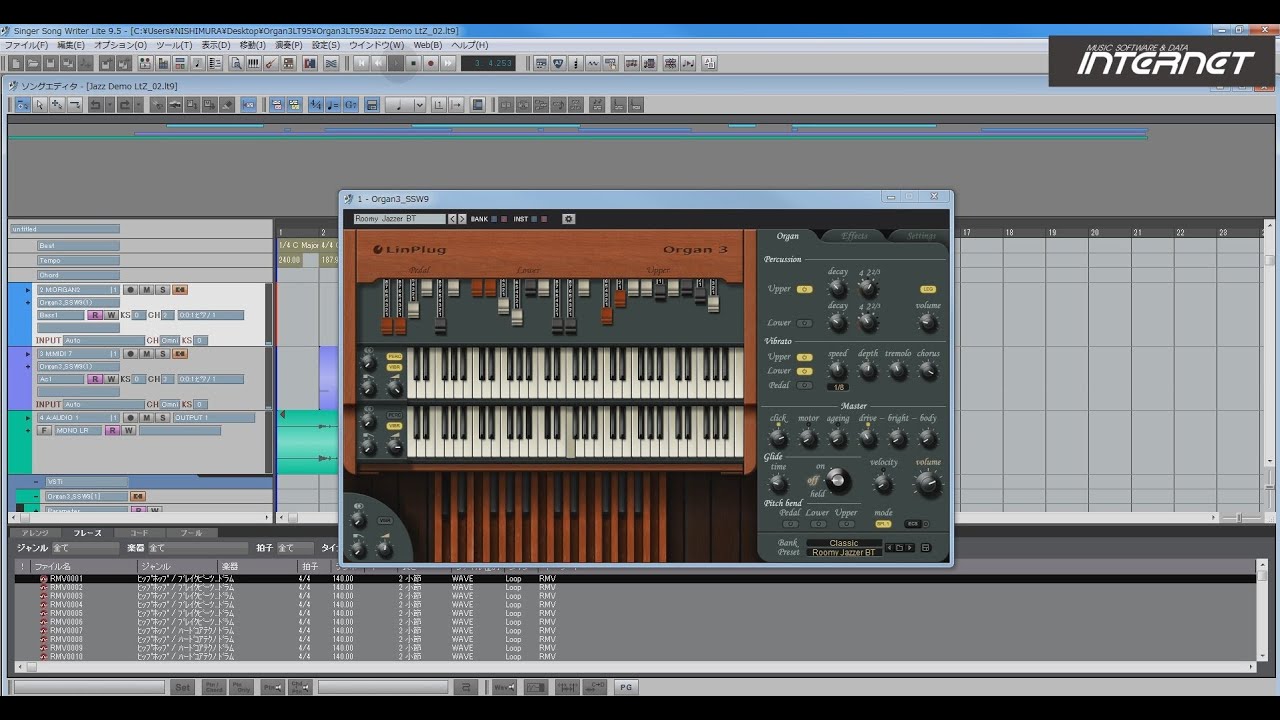The image size is (1280, 720).
Task: Click the undo arrow in Song Editor toolbar
Action: (x=94, y=105)
